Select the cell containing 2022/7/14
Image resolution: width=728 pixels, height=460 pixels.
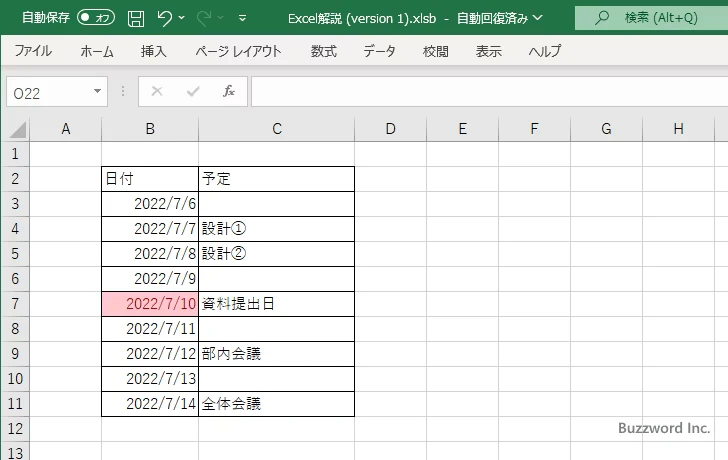coord(150,404)
